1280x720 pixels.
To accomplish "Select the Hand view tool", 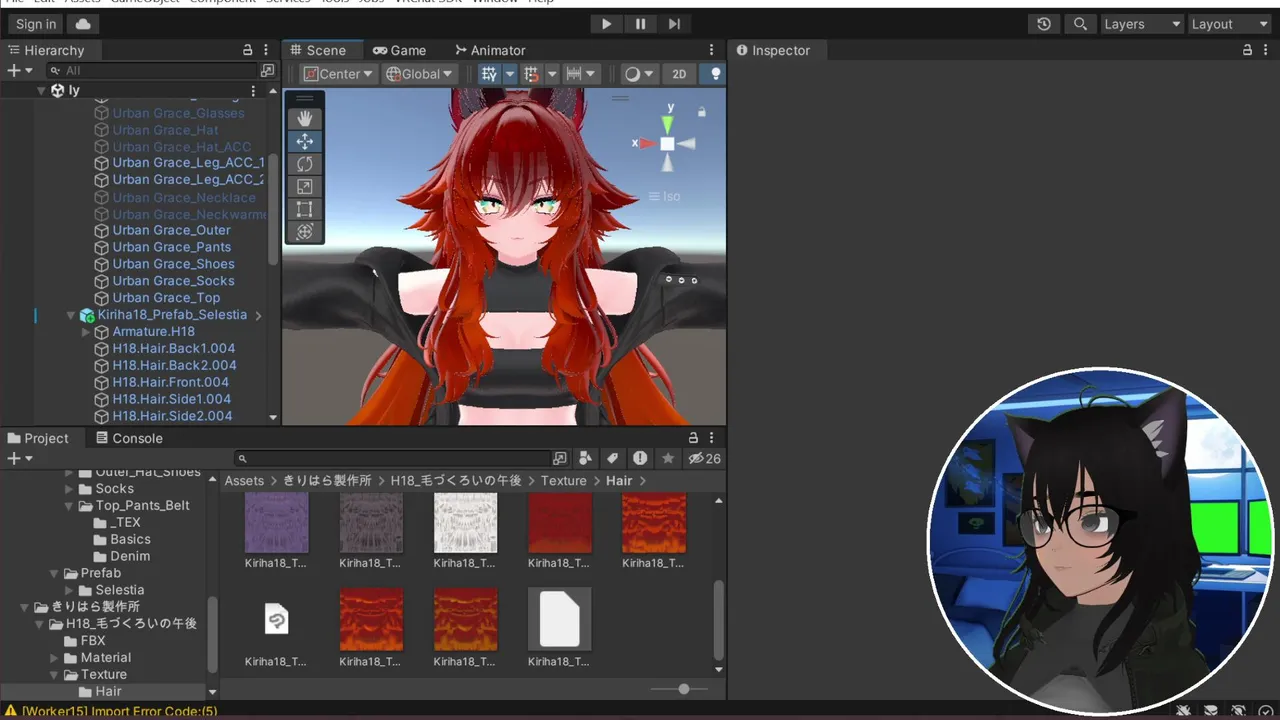I will pos(305,119).
